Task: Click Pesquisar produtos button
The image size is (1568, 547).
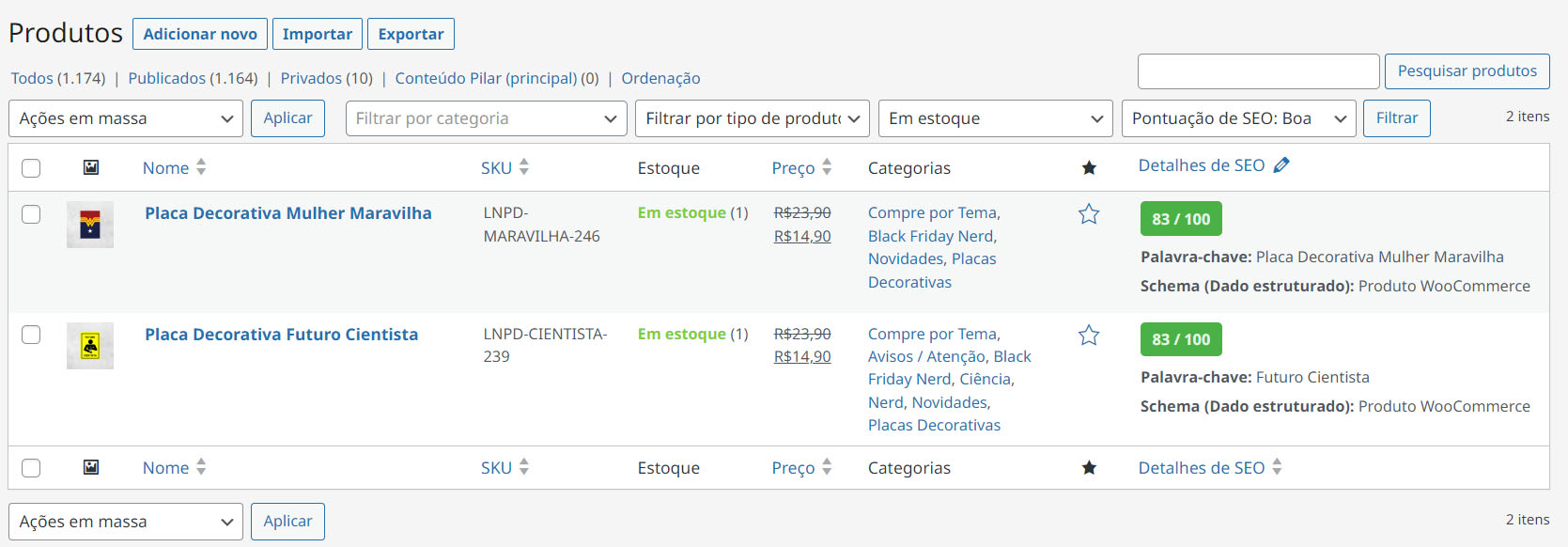Action: (x=1467, y=71)
